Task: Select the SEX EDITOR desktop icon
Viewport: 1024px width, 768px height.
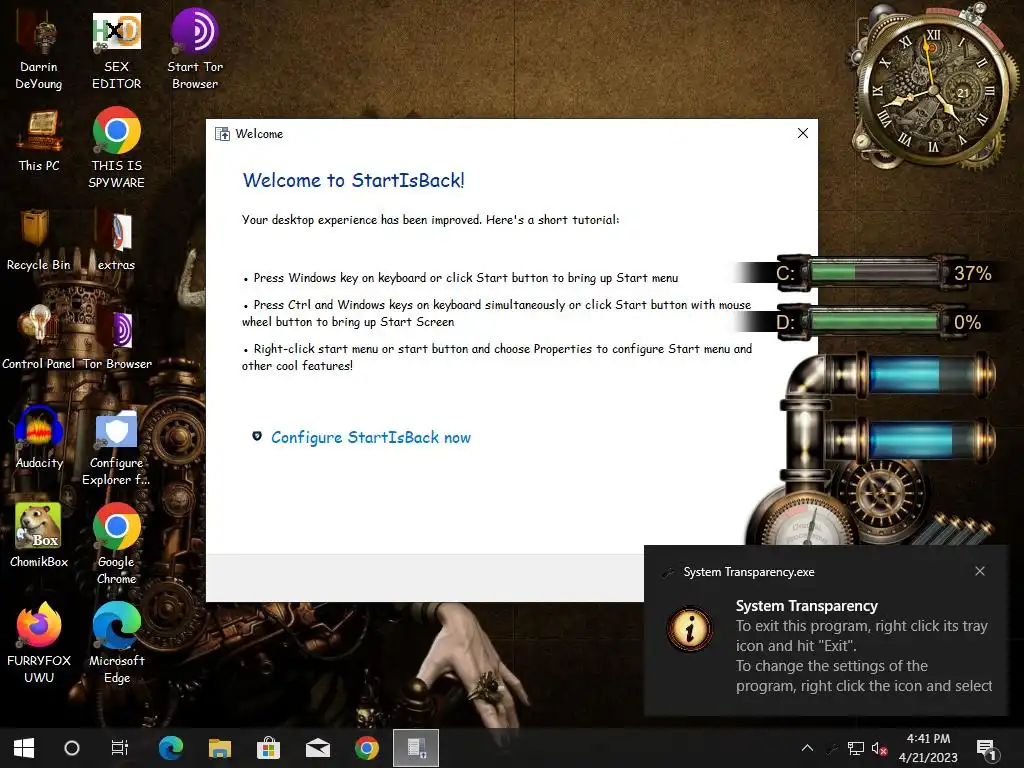Action: (116, 52)
